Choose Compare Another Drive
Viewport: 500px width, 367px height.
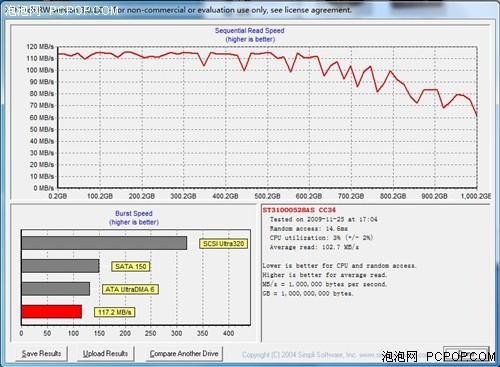coord(184,354)
